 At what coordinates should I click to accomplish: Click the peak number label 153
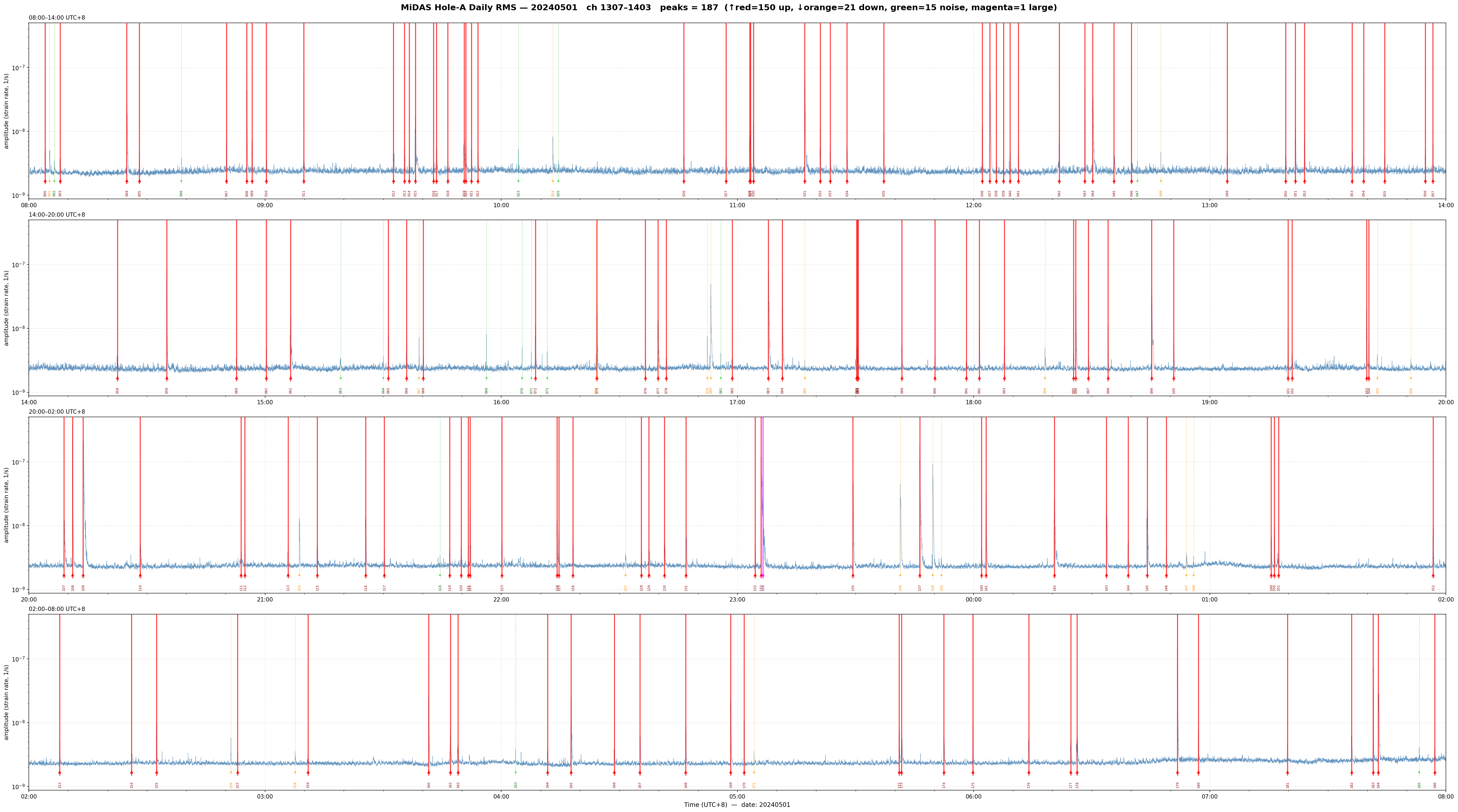pos(59,785)
